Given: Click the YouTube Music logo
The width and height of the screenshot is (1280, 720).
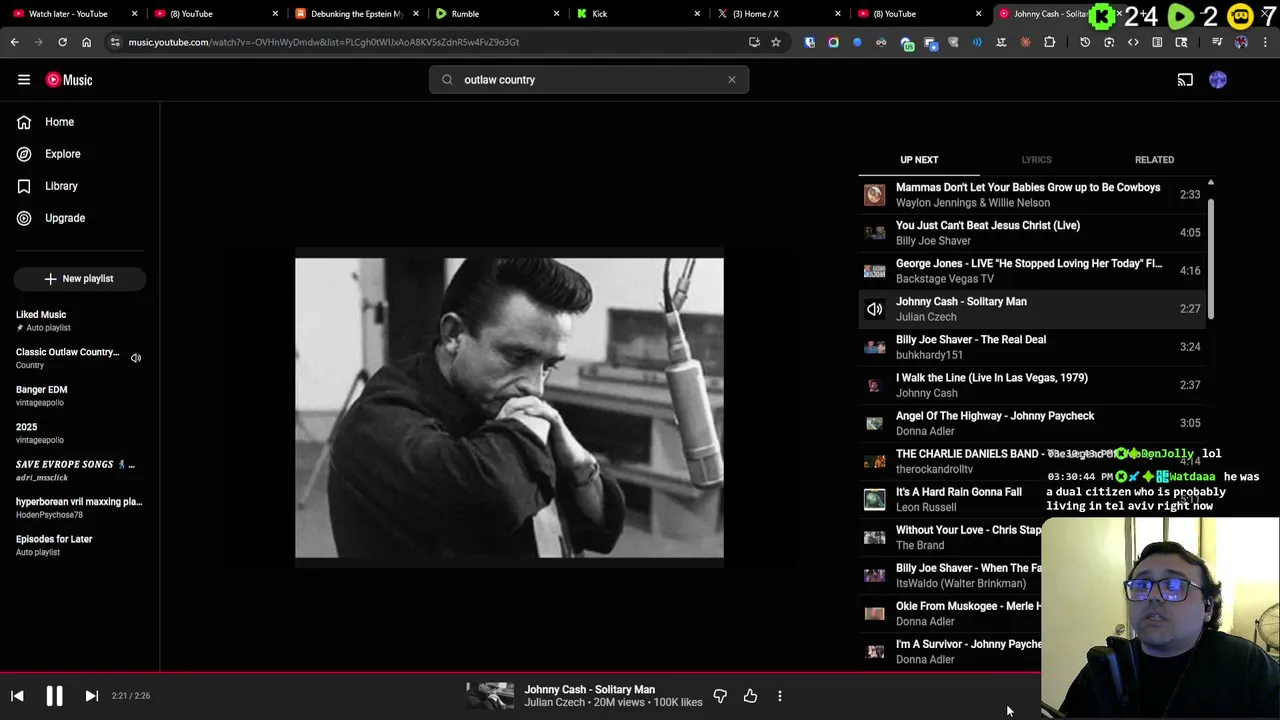Looking at the screenshot, I should [x=69, y=80].
